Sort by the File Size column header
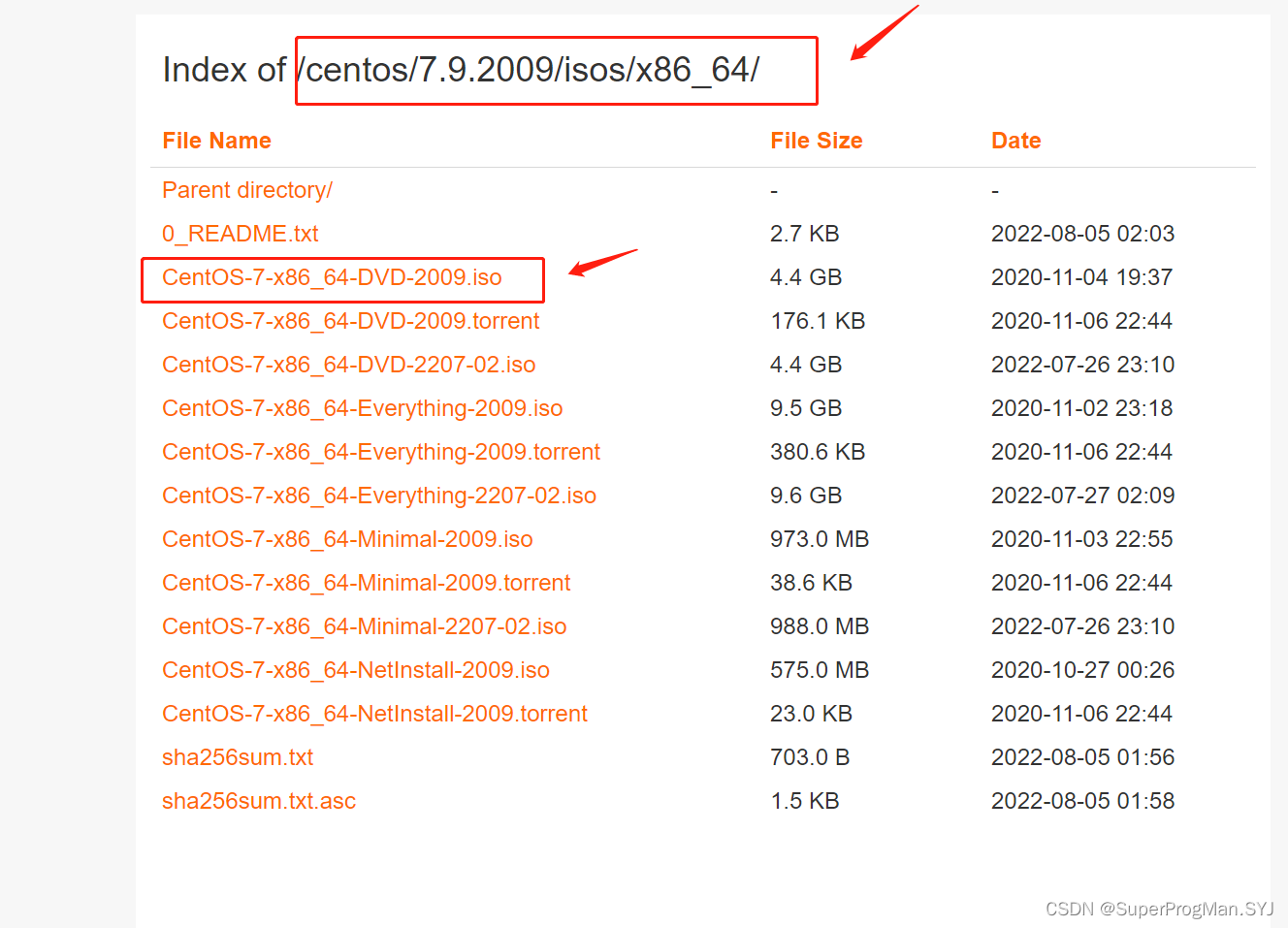 pyautogui.click(x=817, y=141)
